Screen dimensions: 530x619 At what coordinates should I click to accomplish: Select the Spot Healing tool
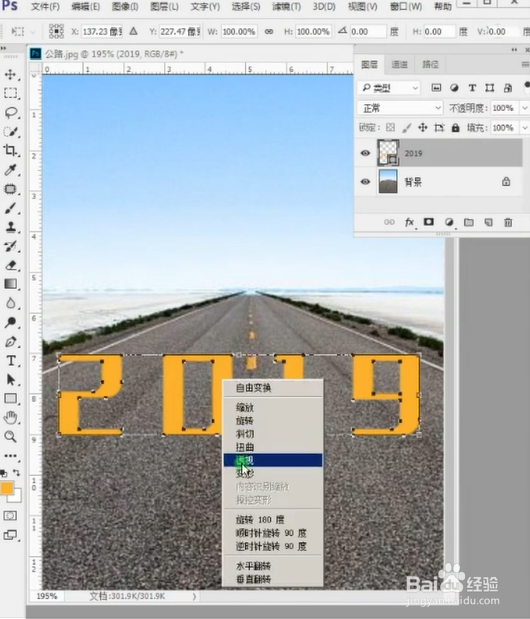pos(11,189)
